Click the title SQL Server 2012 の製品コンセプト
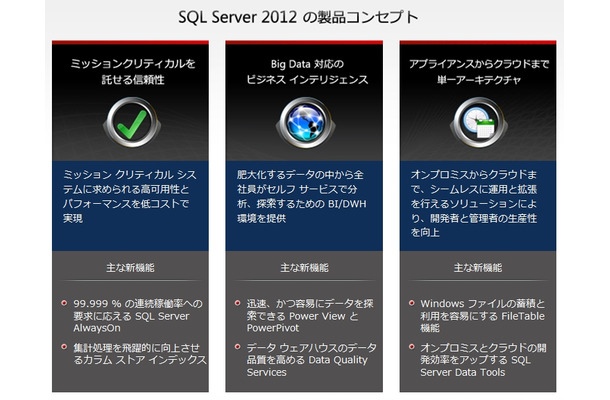610x400 pixels. click(x=298, y=18)
